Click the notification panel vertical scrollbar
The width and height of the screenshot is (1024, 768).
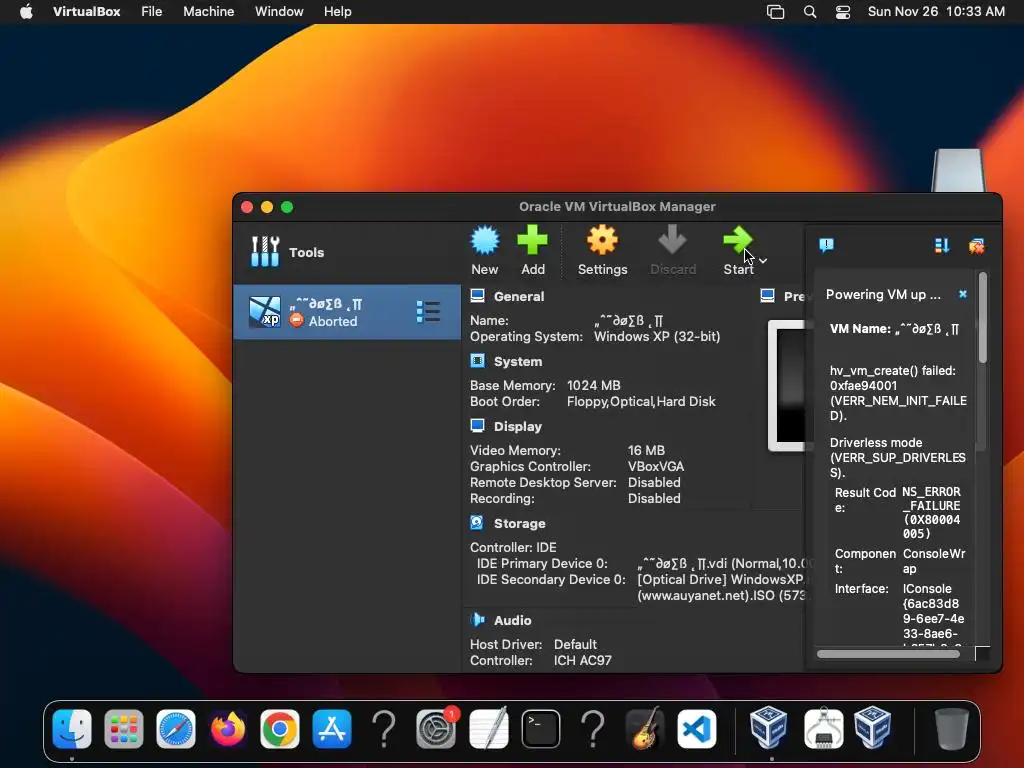point(982,318)
